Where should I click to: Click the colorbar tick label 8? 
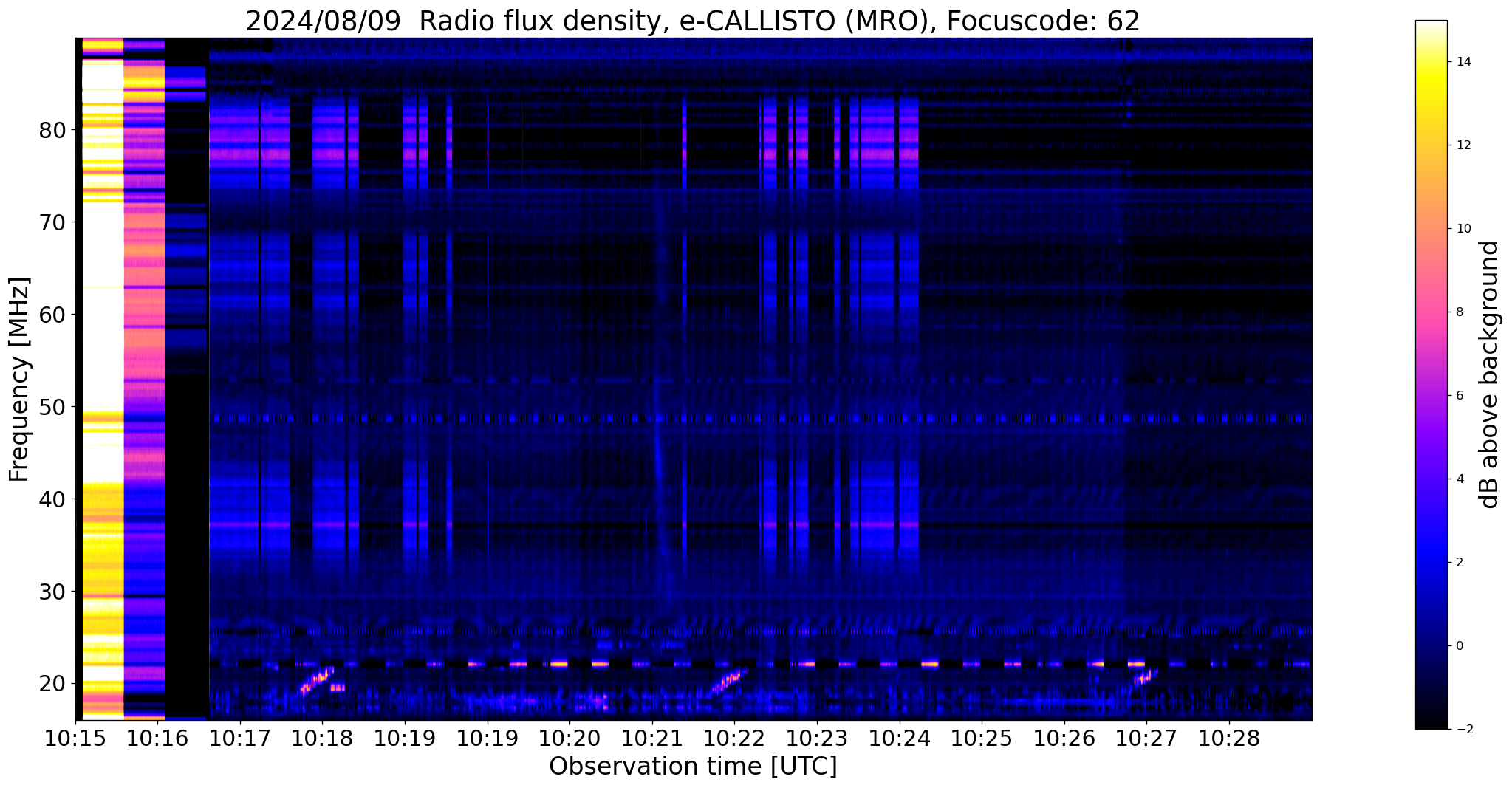tap(1460, 312)
